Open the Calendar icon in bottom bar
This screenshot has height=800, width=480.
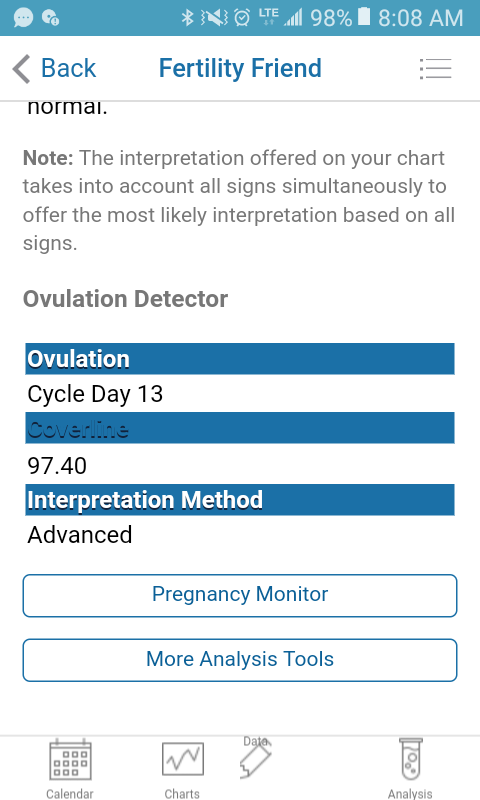coord(70,760)
